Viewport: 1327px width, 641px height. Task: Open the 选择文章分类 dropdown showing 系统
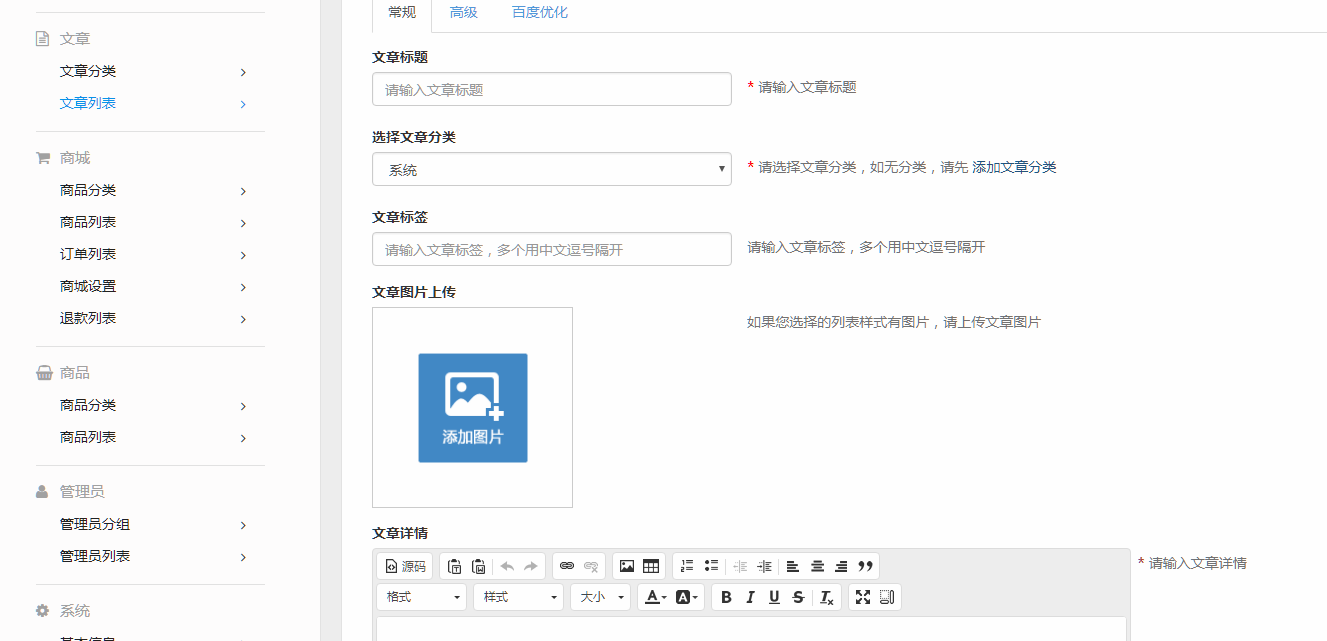(x=551, y=169)
